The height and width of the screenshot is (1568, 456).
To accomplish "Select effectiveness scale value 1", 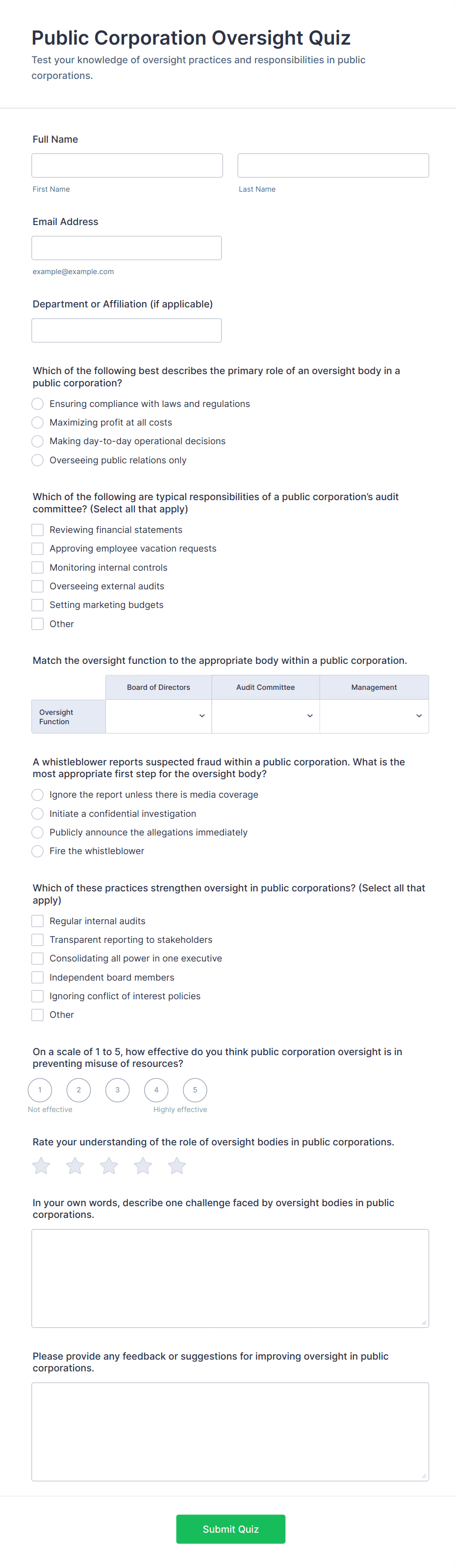I will tap(40, 1089).
